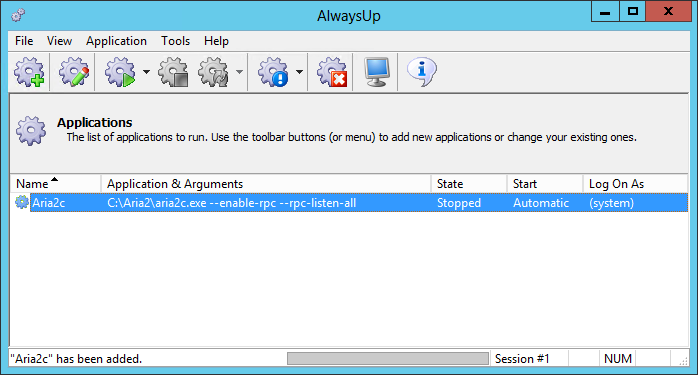Open the Help menu

(x=216, y=41)
